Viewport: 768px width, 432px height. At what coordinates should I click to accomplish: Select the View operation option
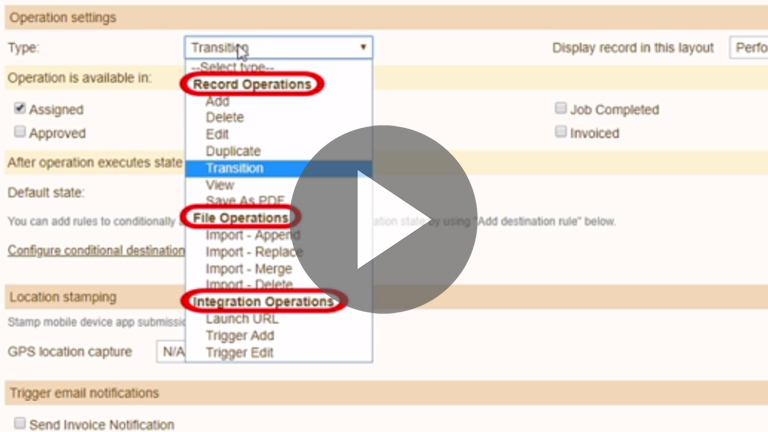click(219, 185)
